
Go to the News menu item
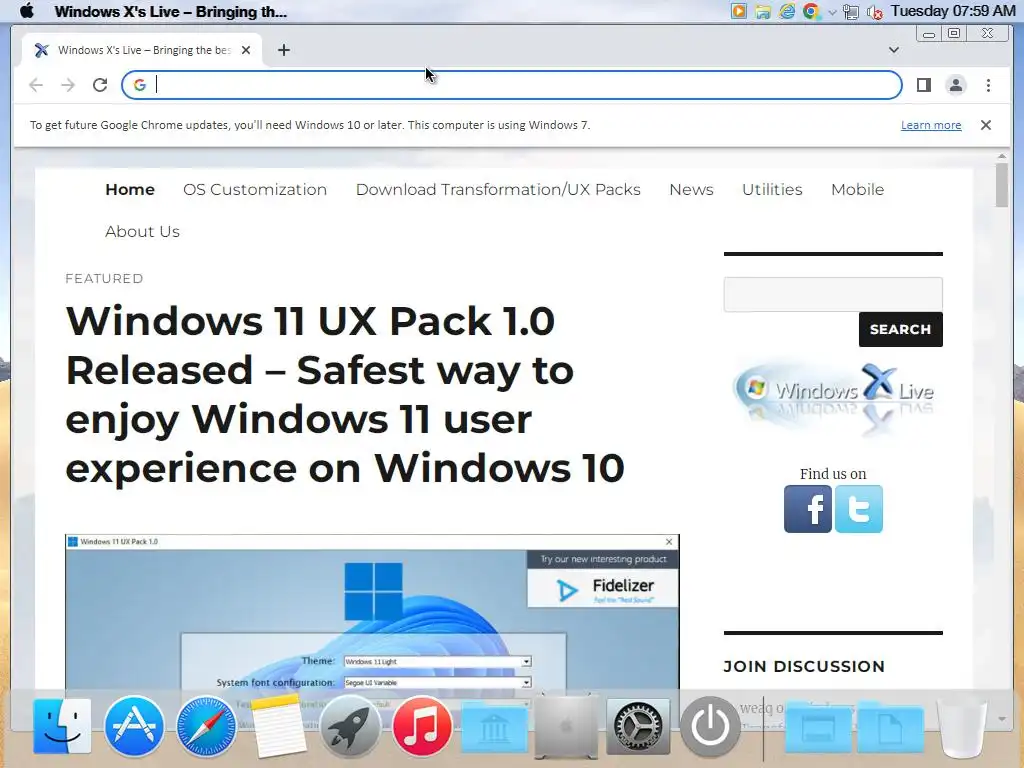click(691, 189)
